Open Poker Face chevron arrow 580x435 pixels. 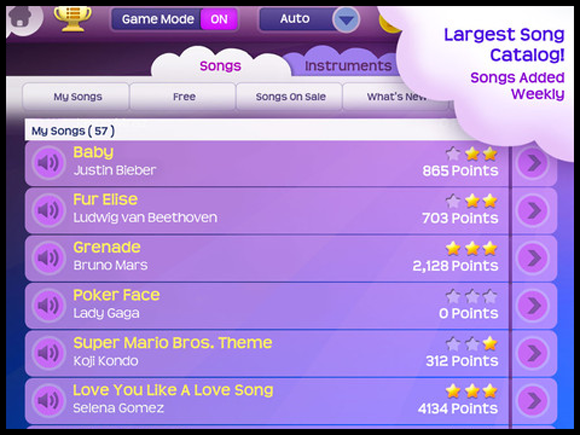click(533, 305)
